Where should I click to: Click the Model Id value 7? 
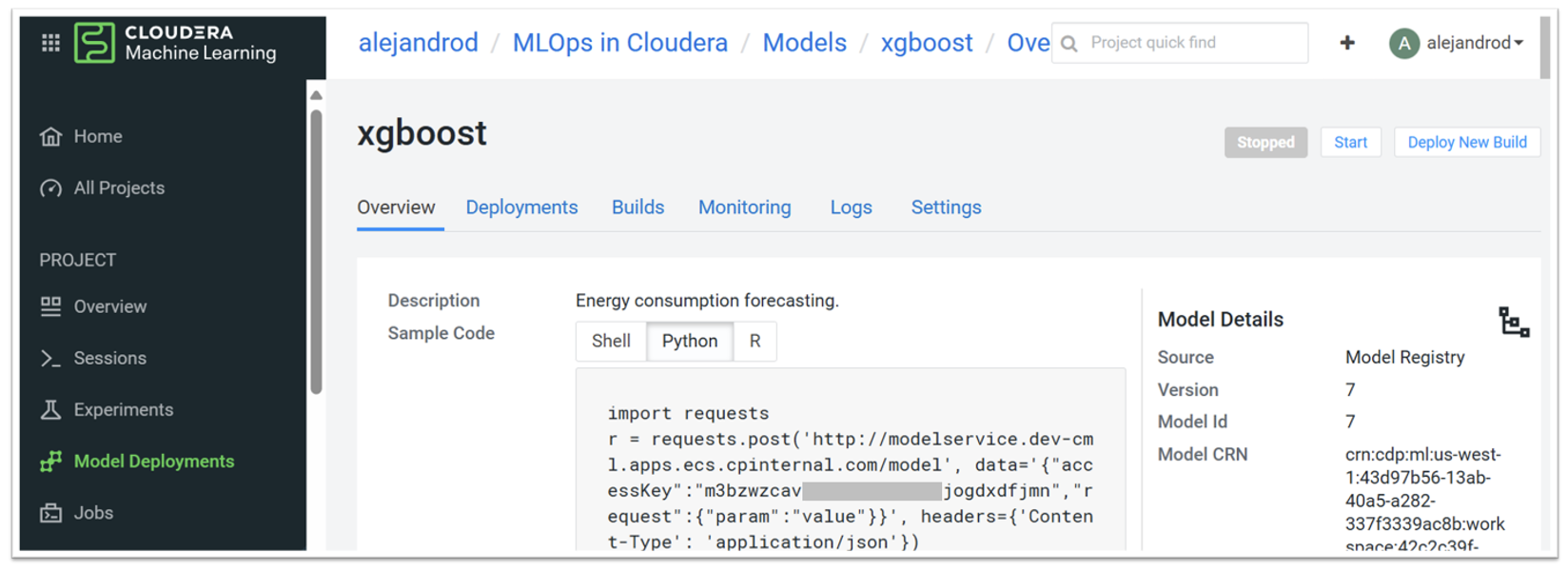coord(1350,422)
